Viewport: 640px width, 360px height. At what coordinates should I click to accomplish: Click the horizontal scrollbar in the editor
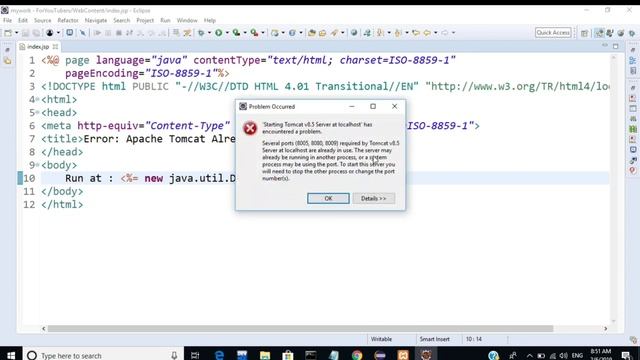pos(300,329)
